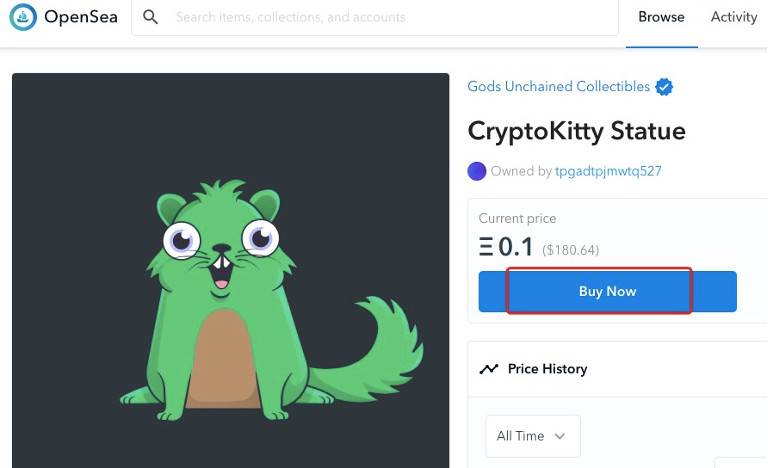Click the Price History trend line icon
The height and width of the screenshot is (468, 768).
[x=489, y=369]
